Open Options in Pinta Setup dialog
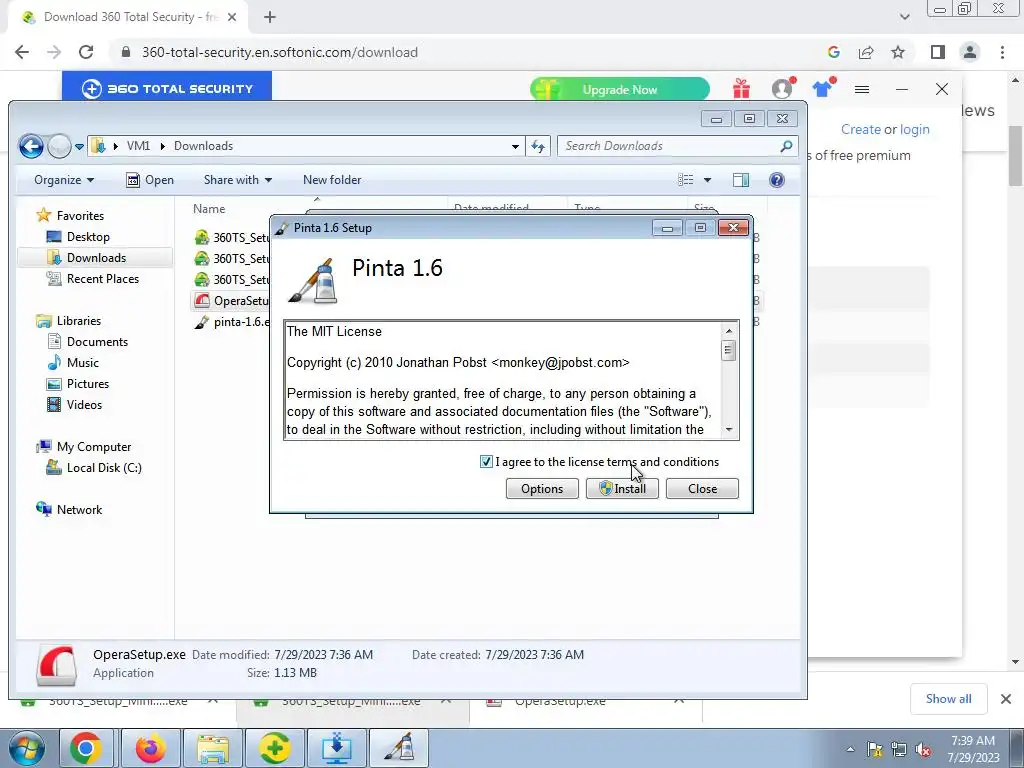Image resolution: width=1024 pixels, height=768 pixels. pyautogui.click(x=542, y=488)
